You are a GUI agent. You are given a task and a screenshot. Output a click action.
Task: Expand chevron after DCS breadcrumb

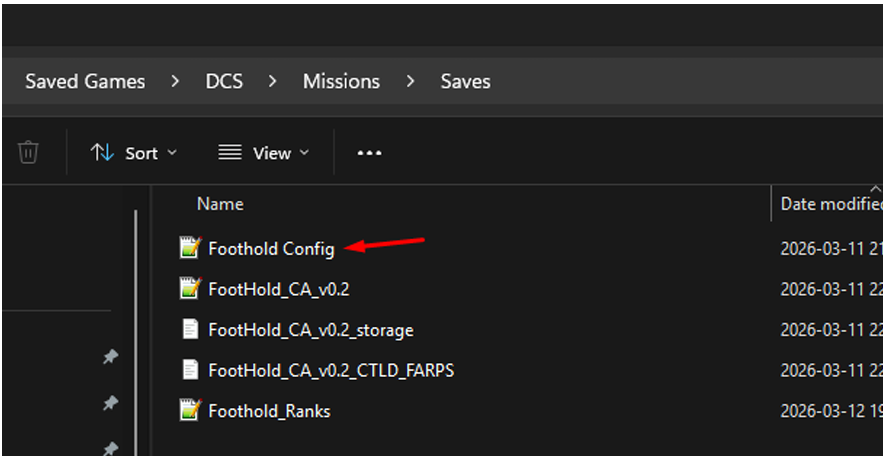[x=273, y=82]
